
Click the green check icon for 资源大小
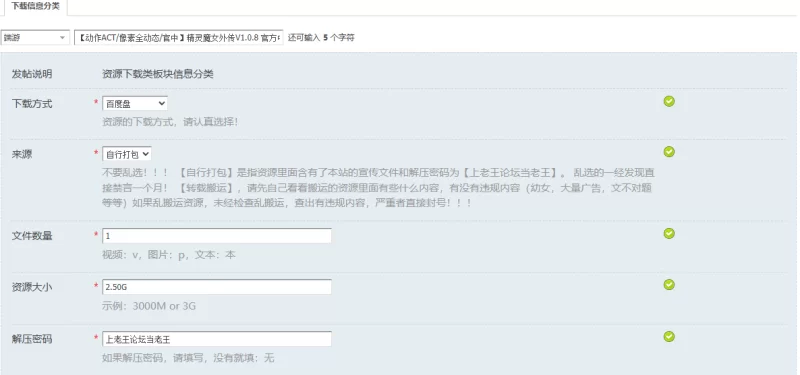pyautogui.click(x=669, y=285)
